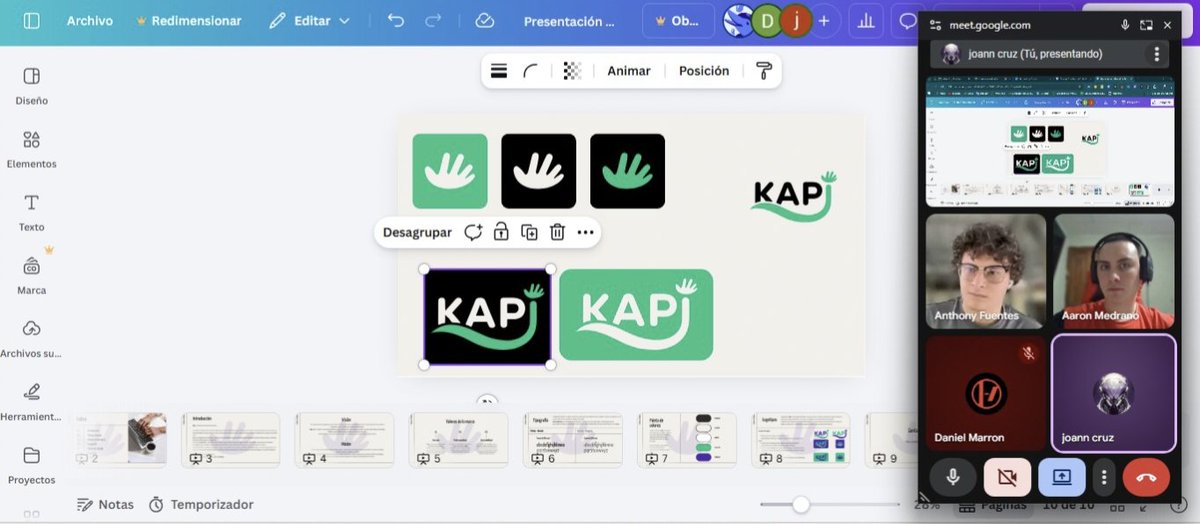
Task: Select the joann cruz participant tile
Action: click(1113, 393)
